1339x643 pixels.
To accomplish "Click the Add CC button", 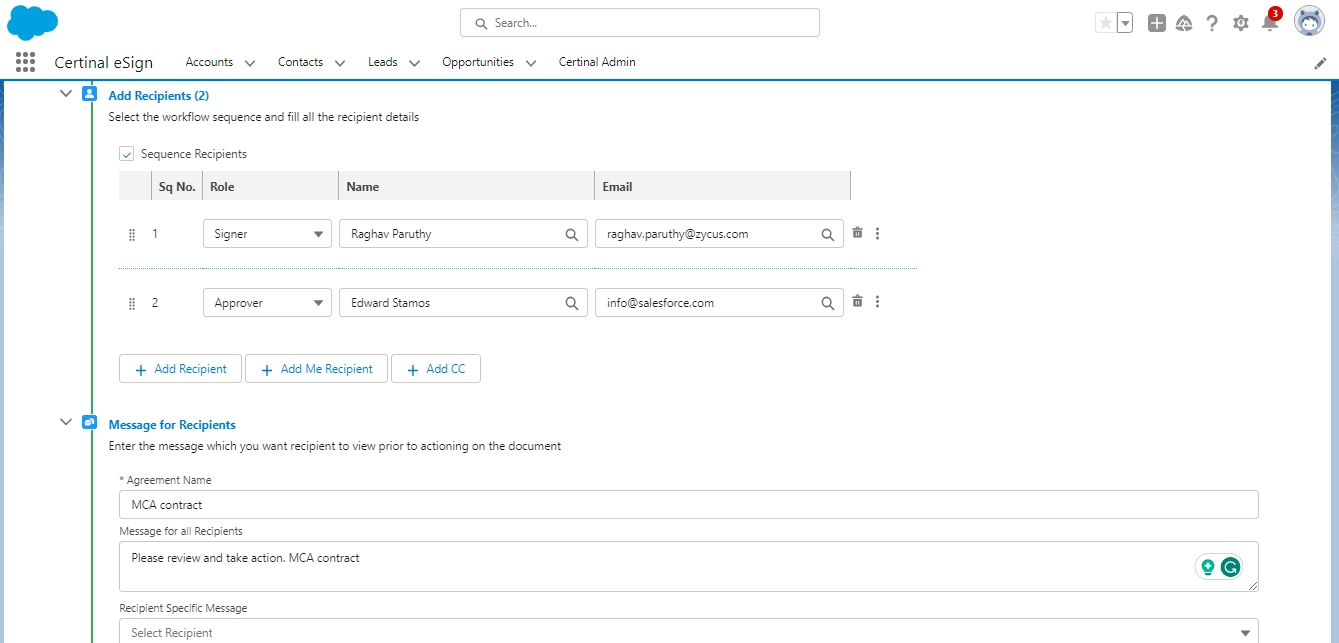I will [x=435, y=369].
